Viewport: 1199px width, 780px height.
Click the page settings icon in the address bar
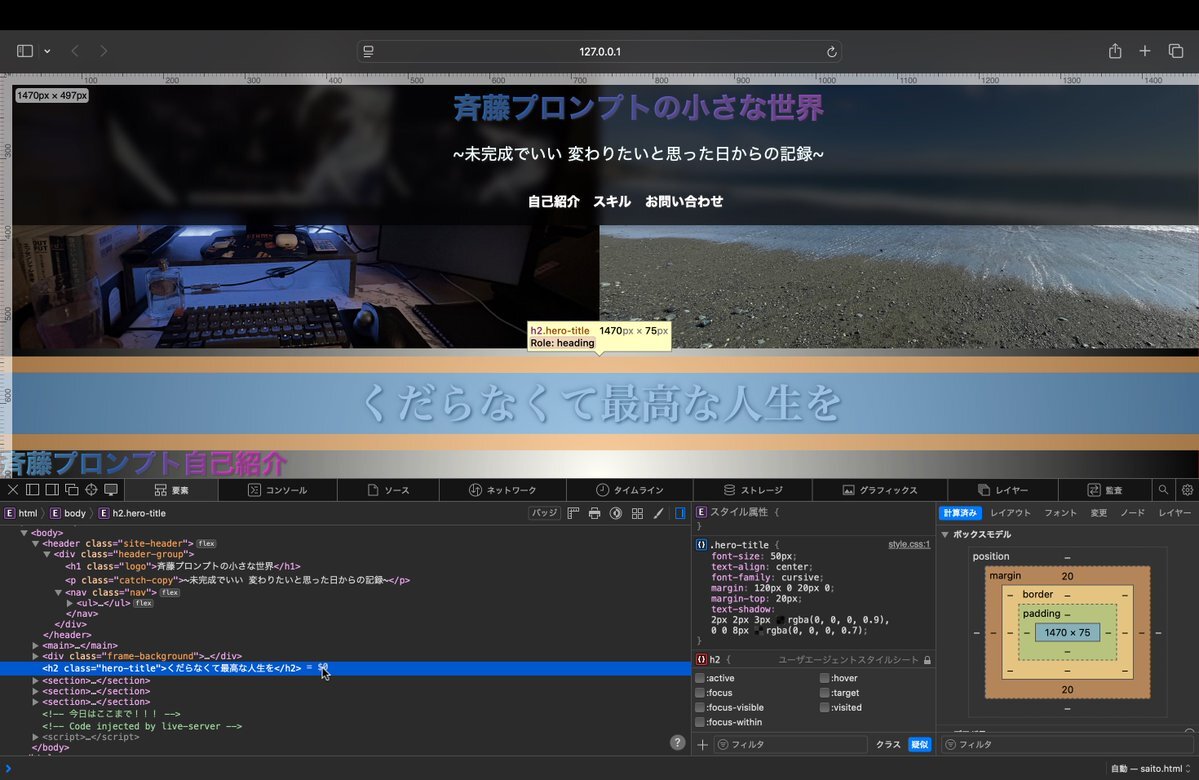(x=368, y=51)
